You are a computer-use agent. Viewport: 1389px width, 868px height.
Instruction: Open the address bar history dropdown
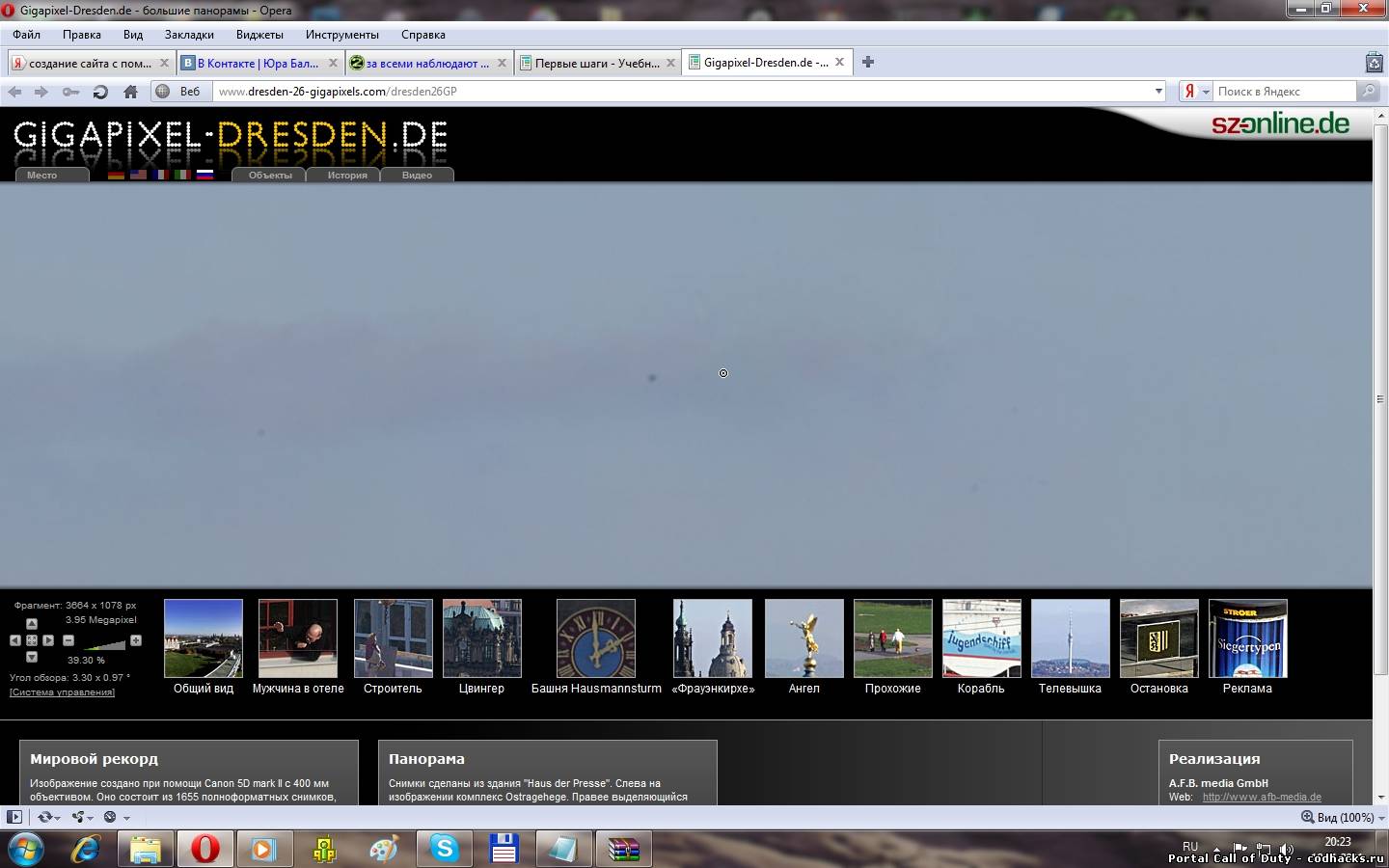pos(1158,92)
